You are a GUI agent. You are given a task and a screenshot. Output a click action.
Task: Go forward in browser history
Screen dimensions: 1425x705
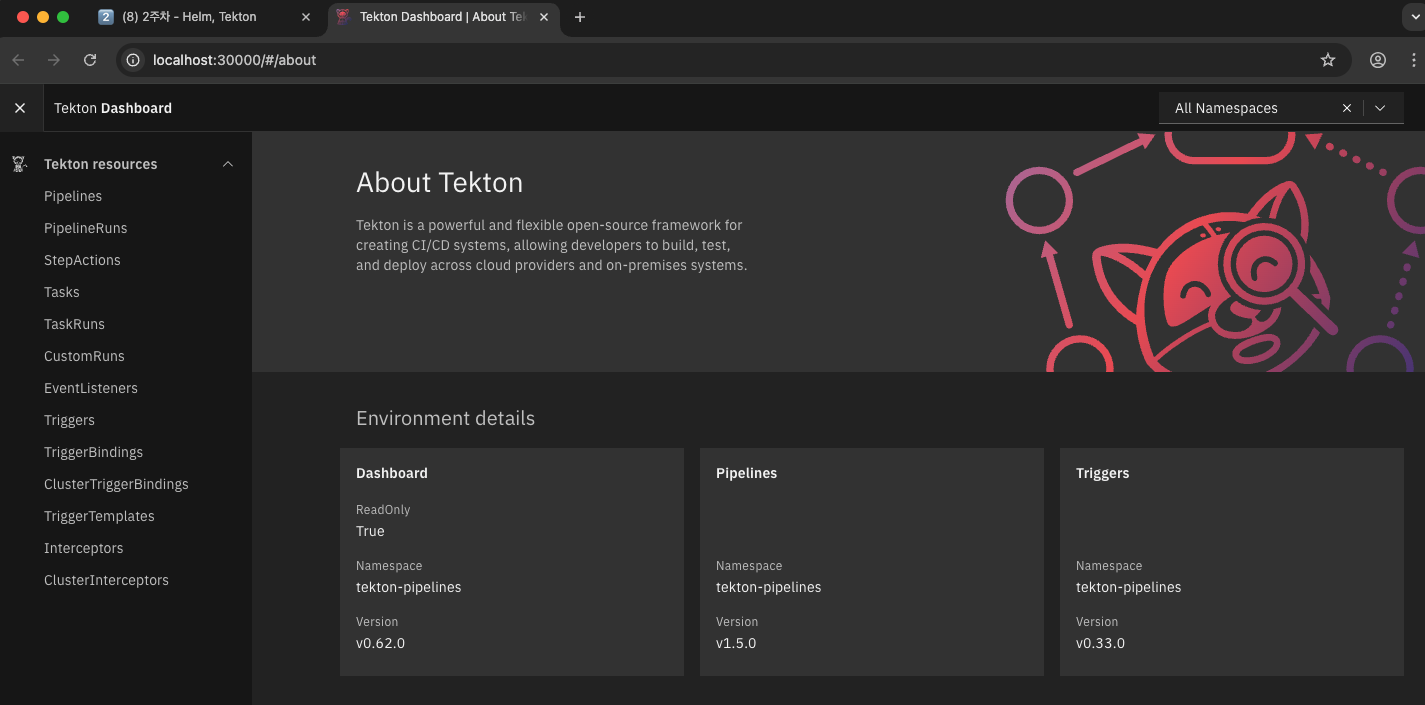pos(54,60)
